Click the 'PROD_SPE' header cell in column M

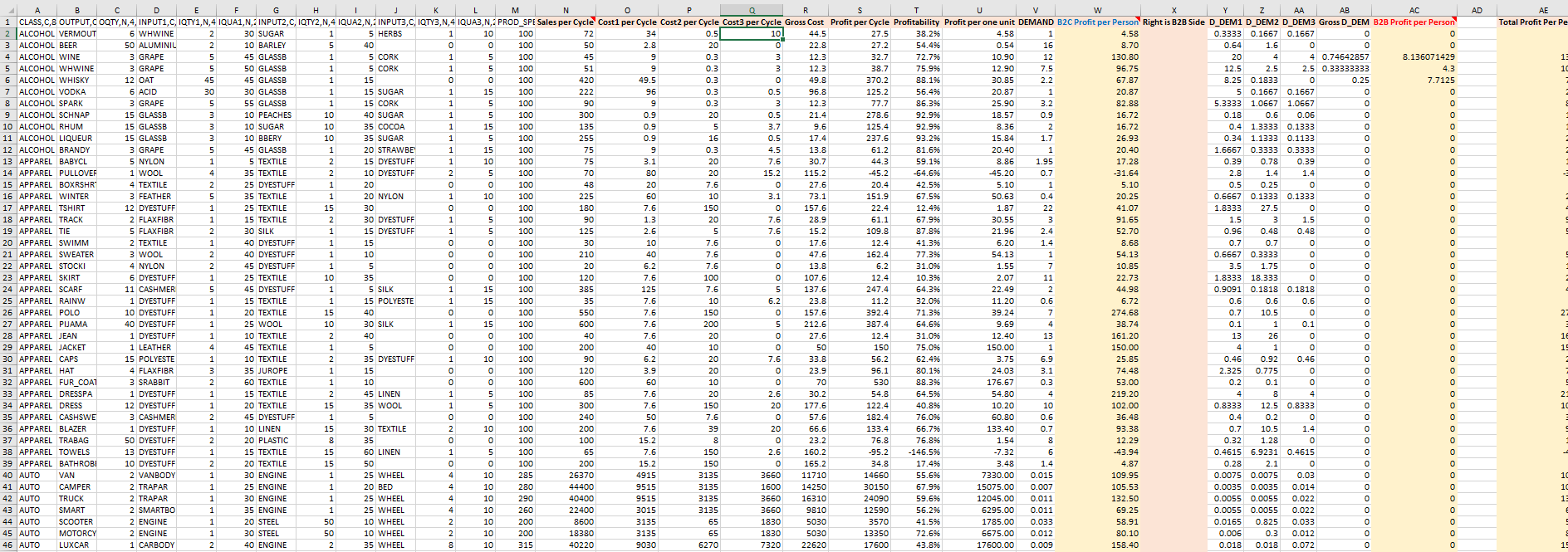(x=516, y=22)
